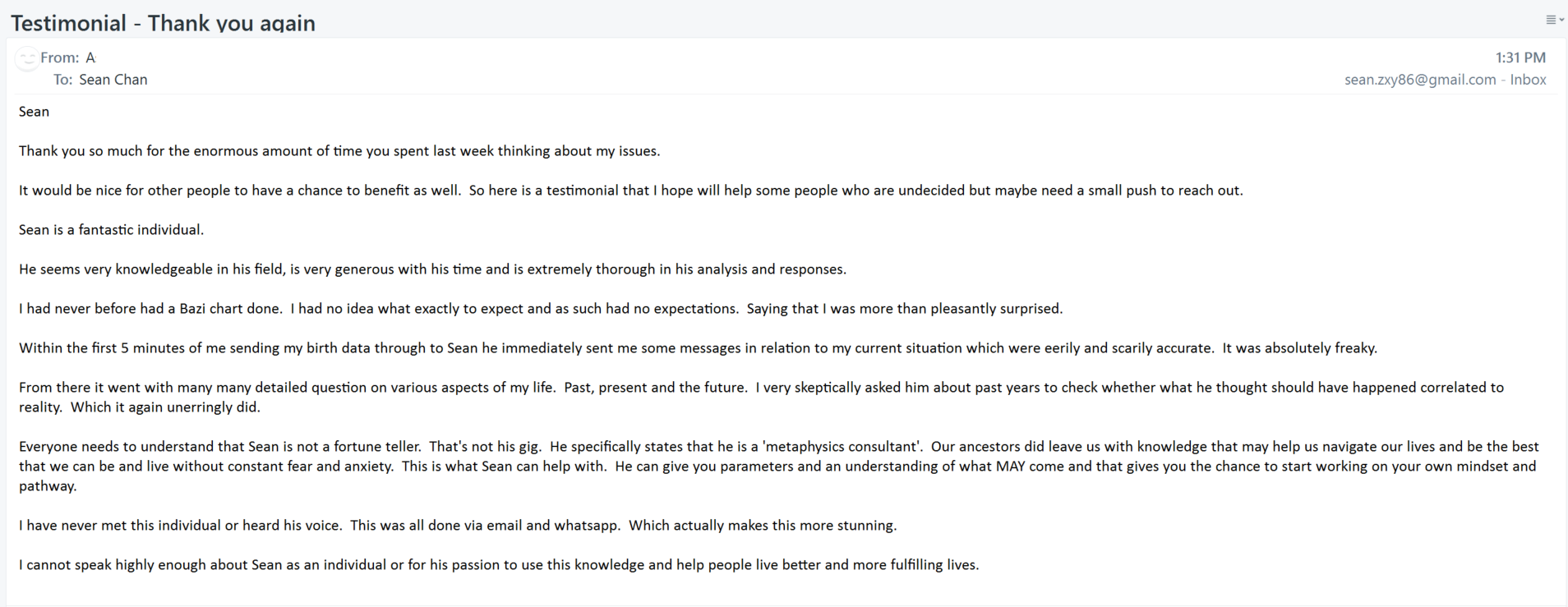Click the To: field label
The width and height of the screenshot is (1568, 607).
[63, 80]
